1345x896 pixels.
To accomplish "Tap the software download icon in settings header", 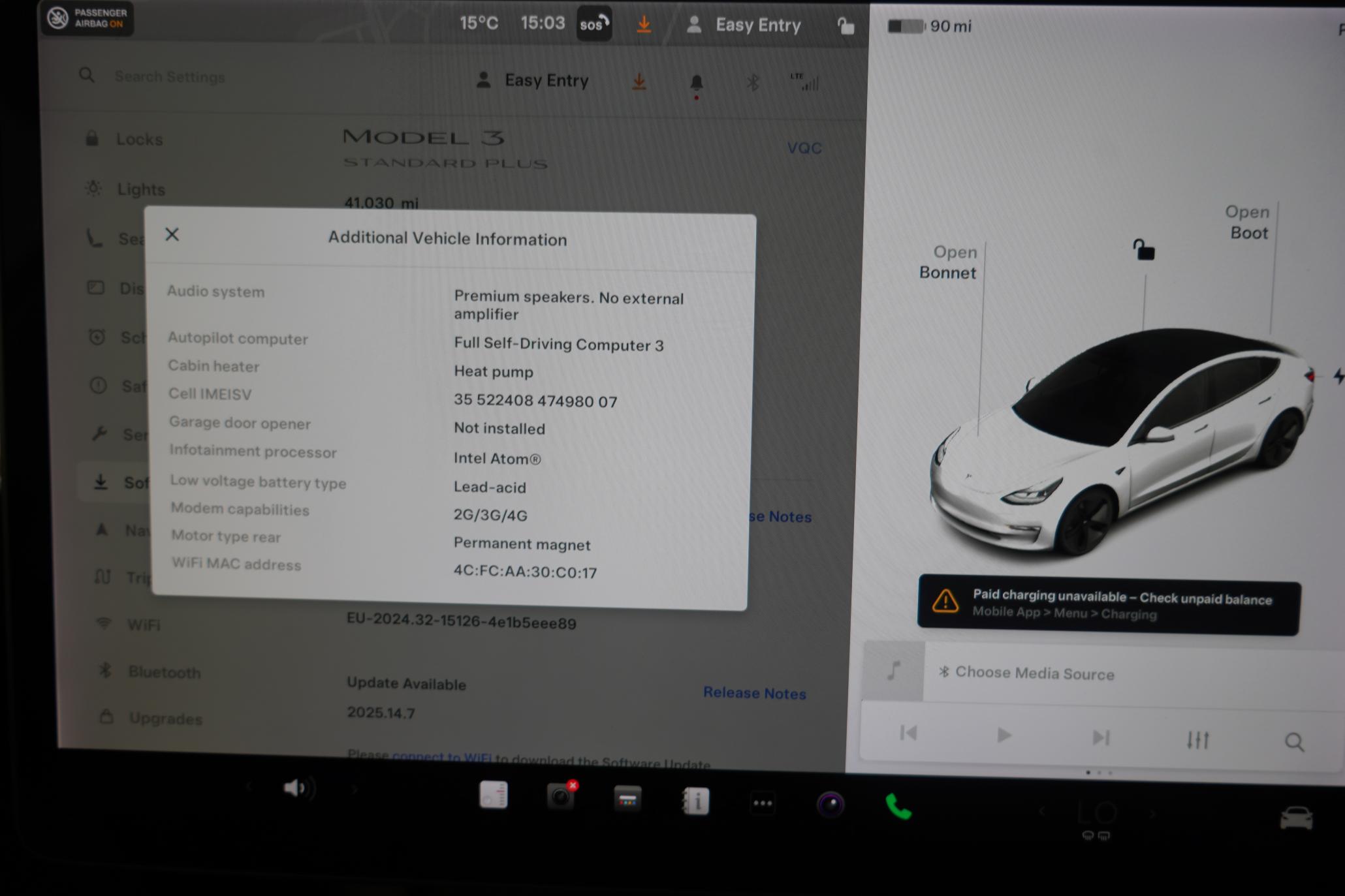I will (x=639, y=82).
